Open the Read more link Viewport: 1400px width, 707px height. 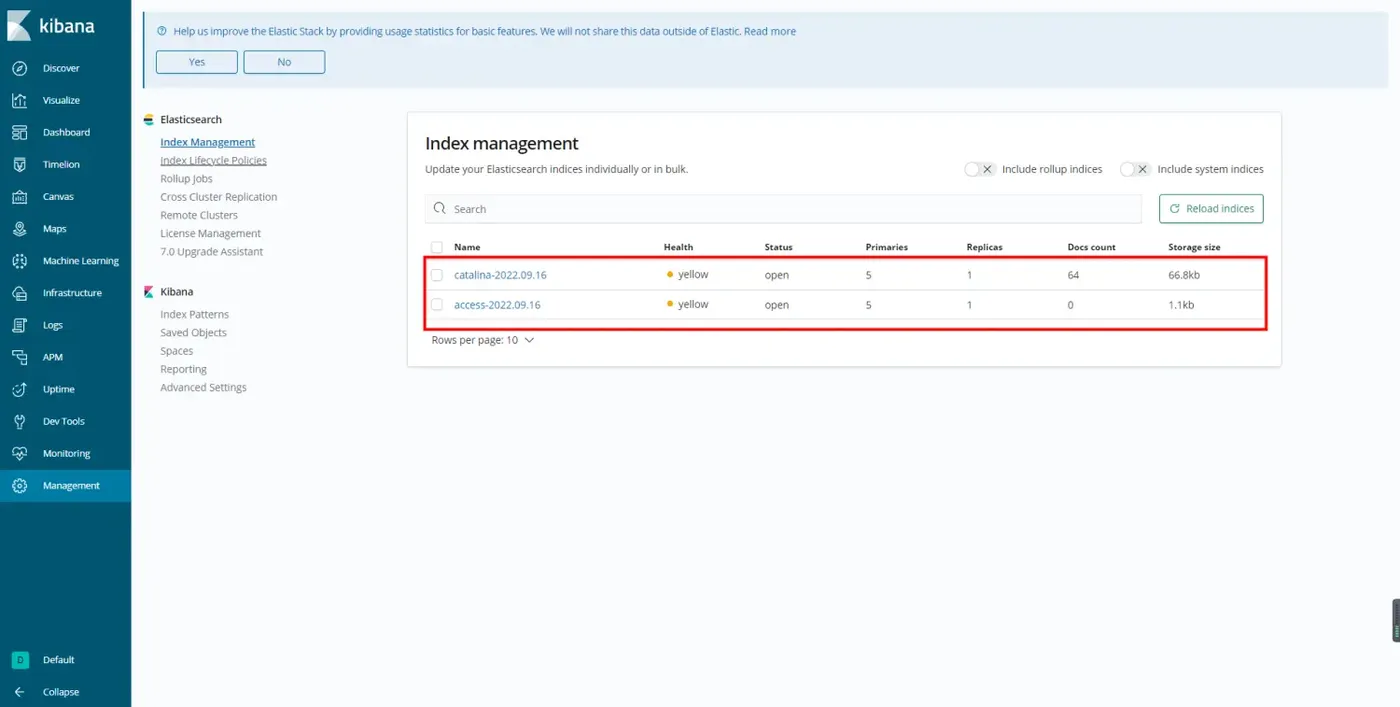pos(770,32)
